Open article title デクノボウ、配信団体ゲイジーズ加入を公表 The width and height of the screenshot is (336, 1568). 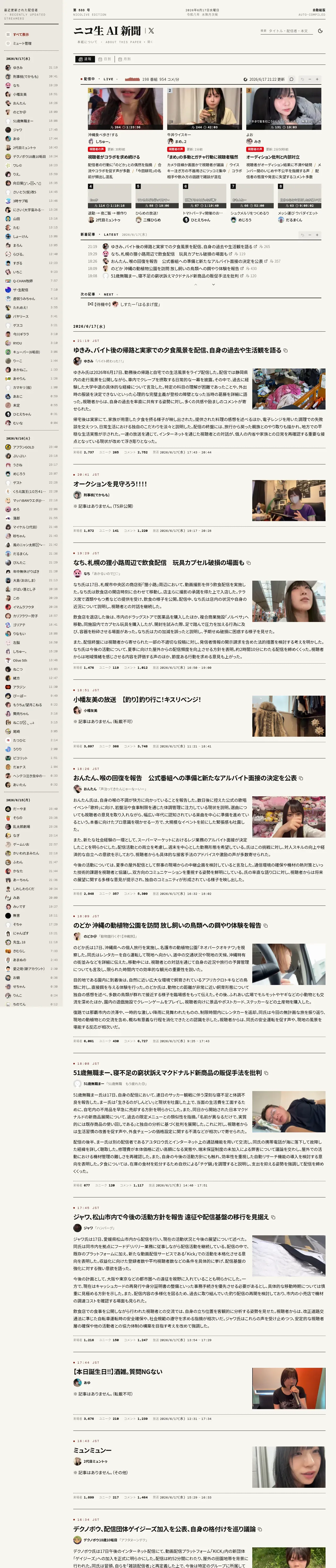point(165,1529)
